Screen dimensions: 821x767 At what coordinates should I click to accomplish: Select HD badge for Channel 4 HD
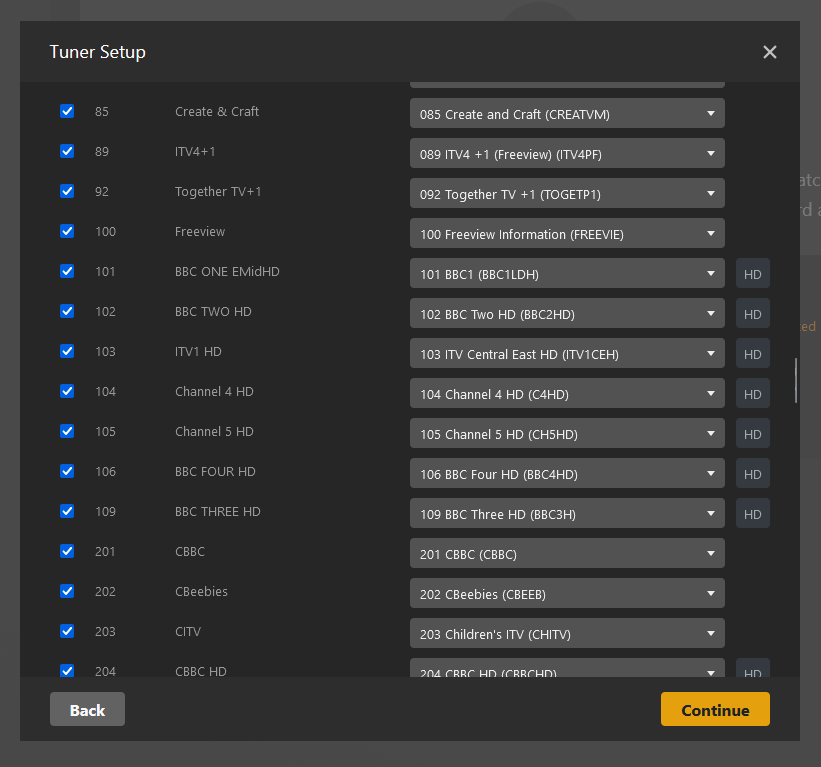click(752, 394)
